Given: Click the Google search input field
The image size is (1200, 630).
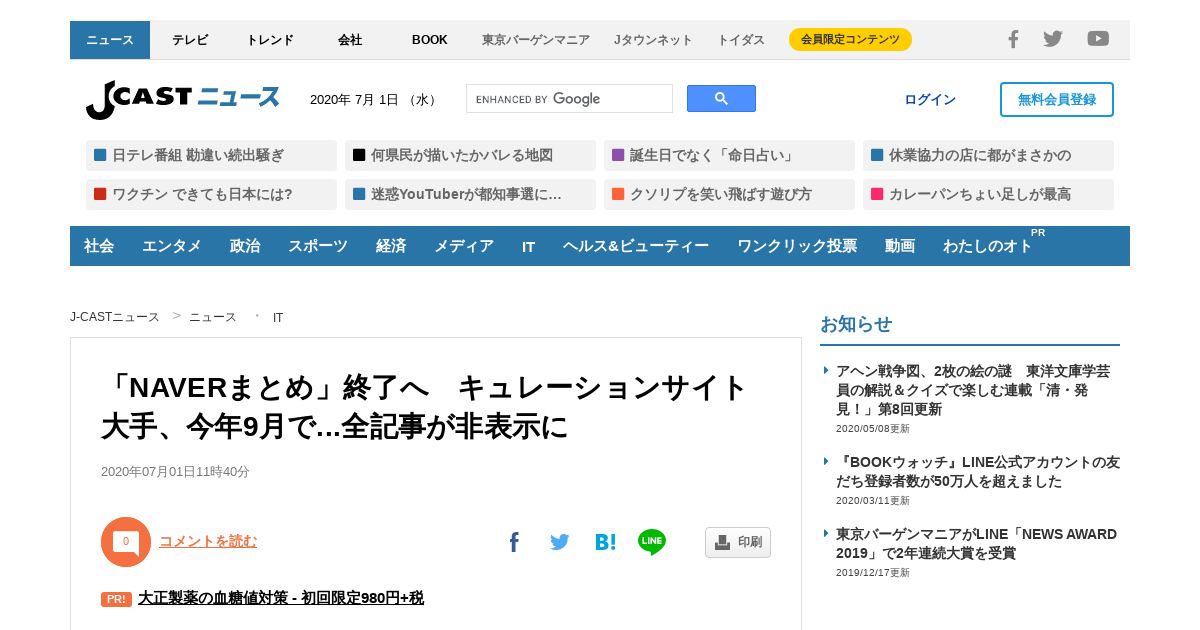Looking at the screenshot, I should [x=569, y=99].
